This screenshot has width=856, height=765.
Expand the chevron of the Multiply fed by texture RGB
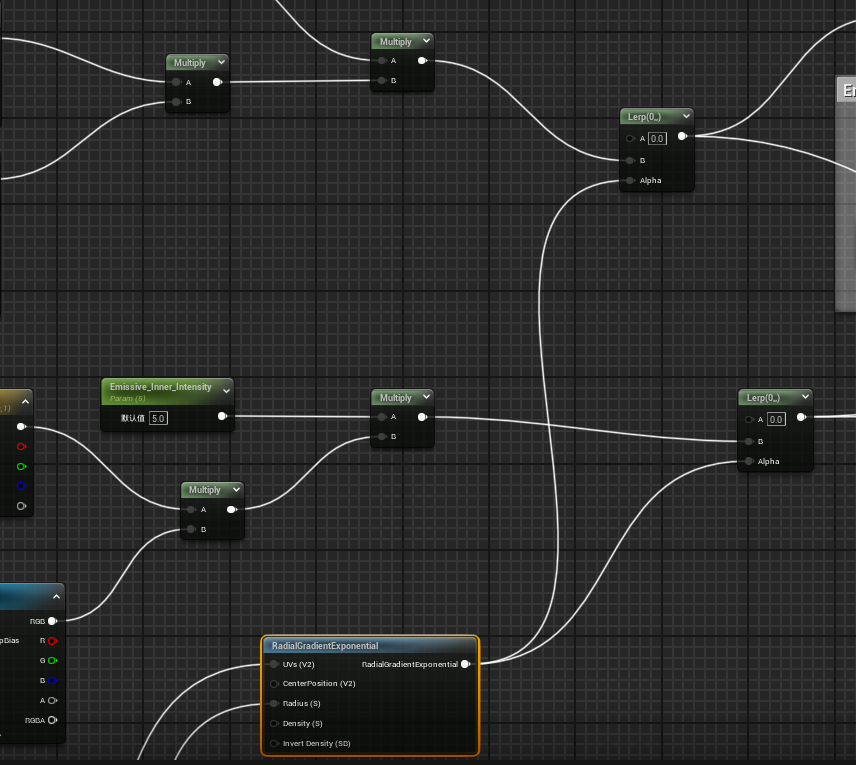click(236, 489)
